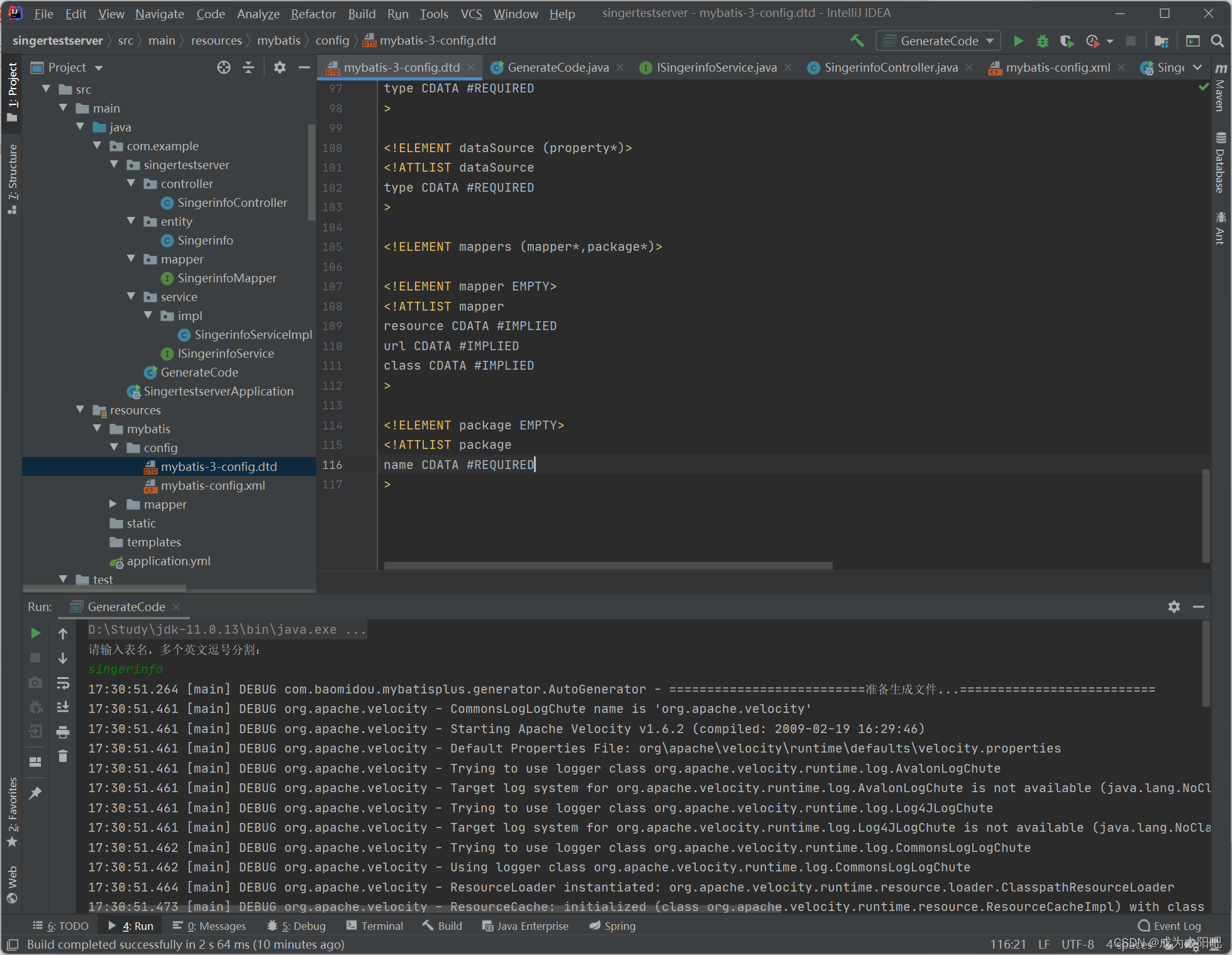This screenshot has width=1232, height=955.
Task: Collapse the controller package in the tree
Action: [131, 184]
